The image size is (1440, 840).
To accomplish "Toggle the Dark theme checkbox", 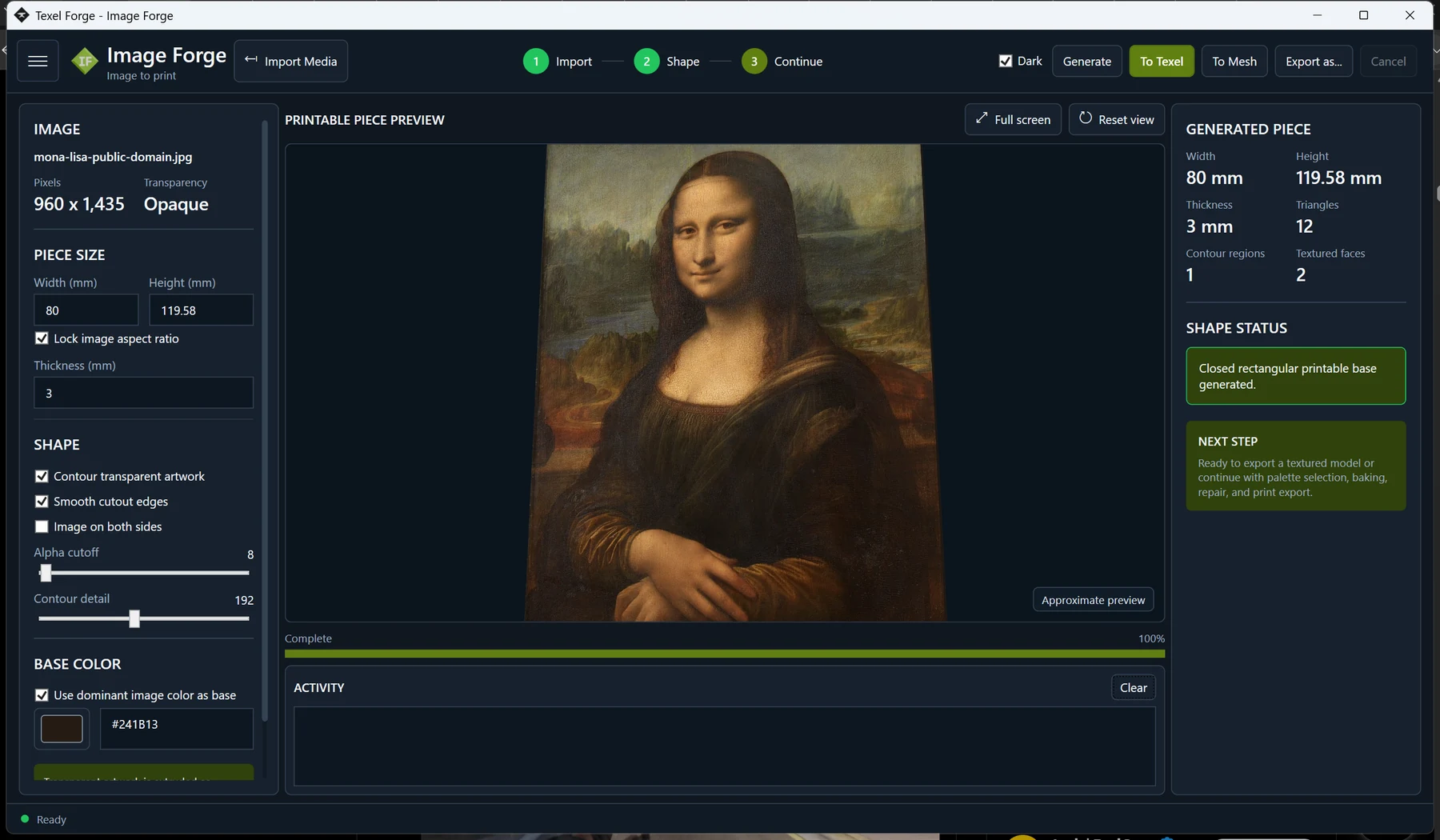I will [1006, 61].
